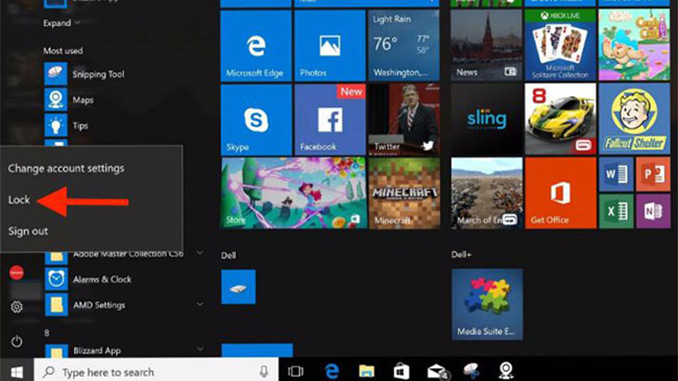Choose Lock from account menu
This screenshot has height=381, width=678.
19,200
